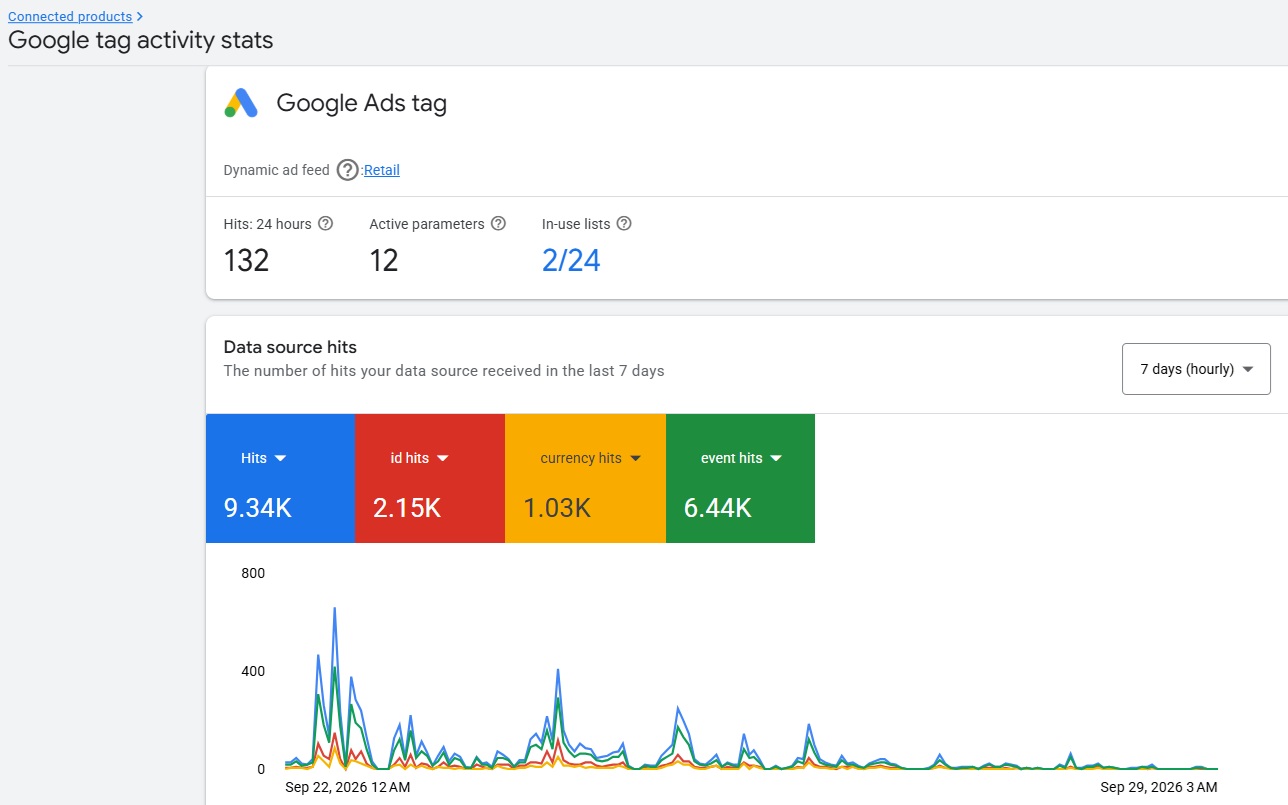Click the Google tag activity stats title
This screenshot has height=805, width=1288.
[141, 41]
